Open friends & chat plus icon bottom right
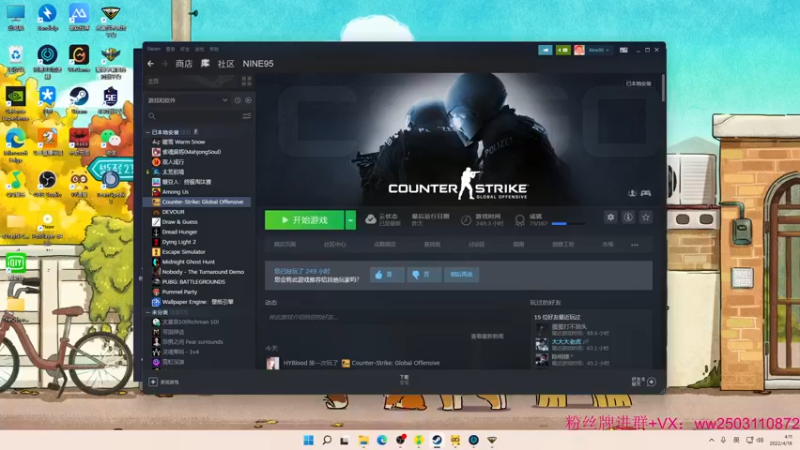 (x=652, y=382)
